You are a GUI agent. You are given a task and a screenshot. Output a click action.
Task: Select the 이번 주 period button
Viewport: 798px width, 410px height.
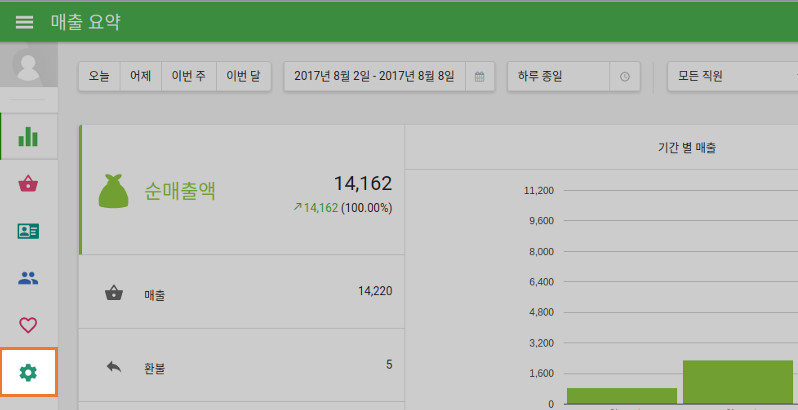189,77
